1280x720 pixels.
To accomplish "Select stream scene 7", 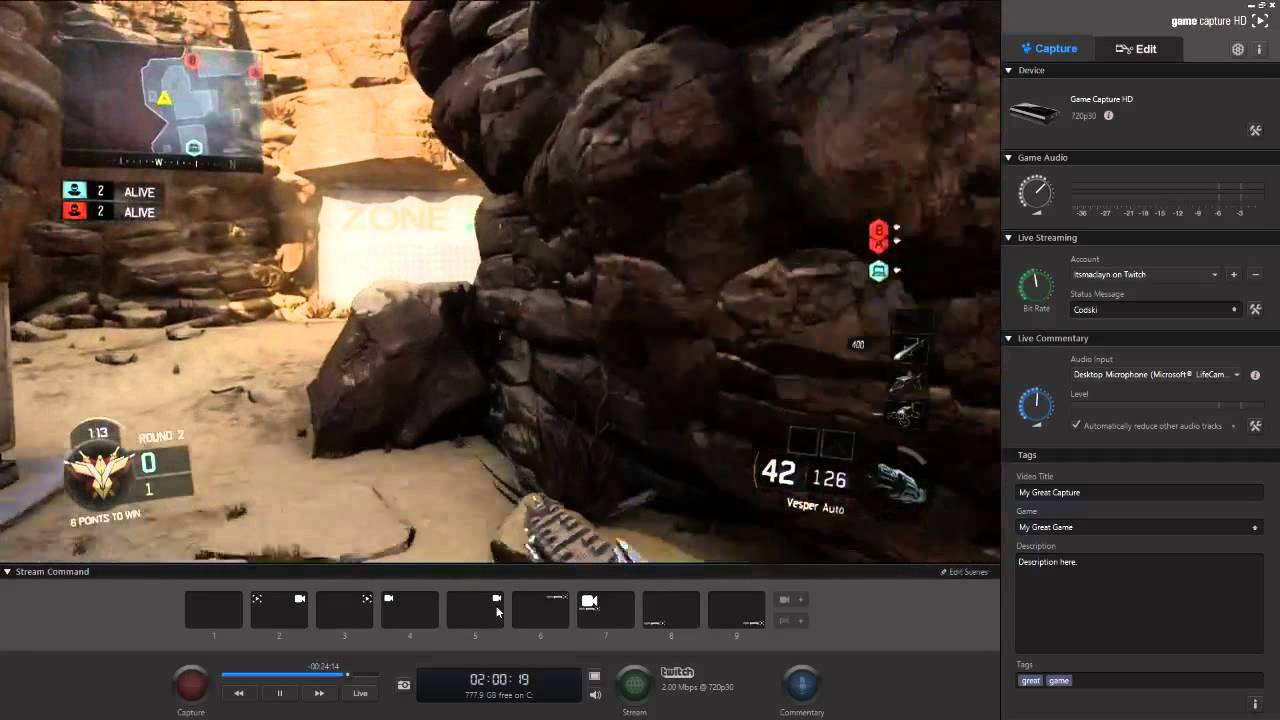I will point(606,610).
